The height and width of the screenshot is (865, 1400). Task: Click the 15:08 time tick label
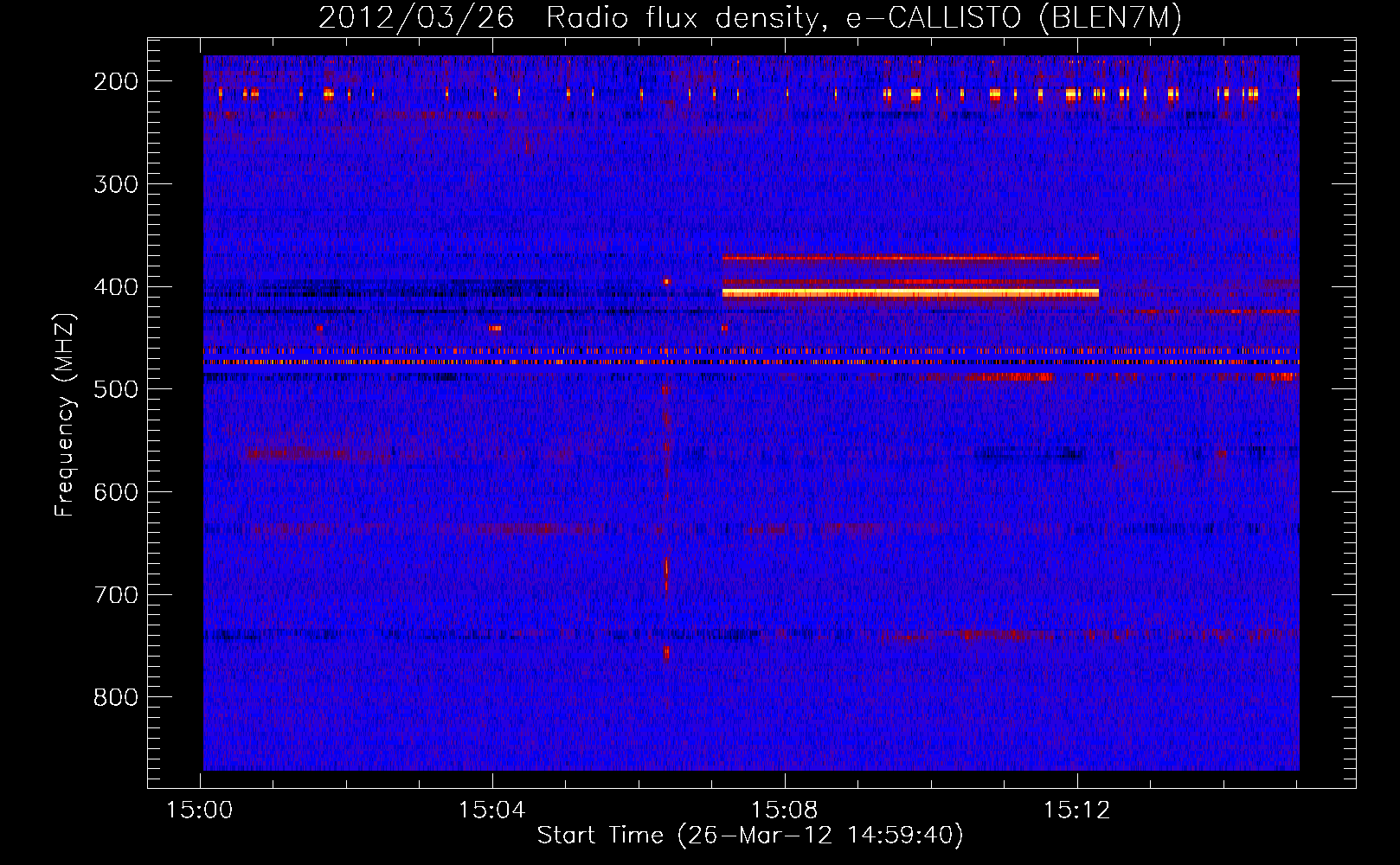click(x=785, y=811)
